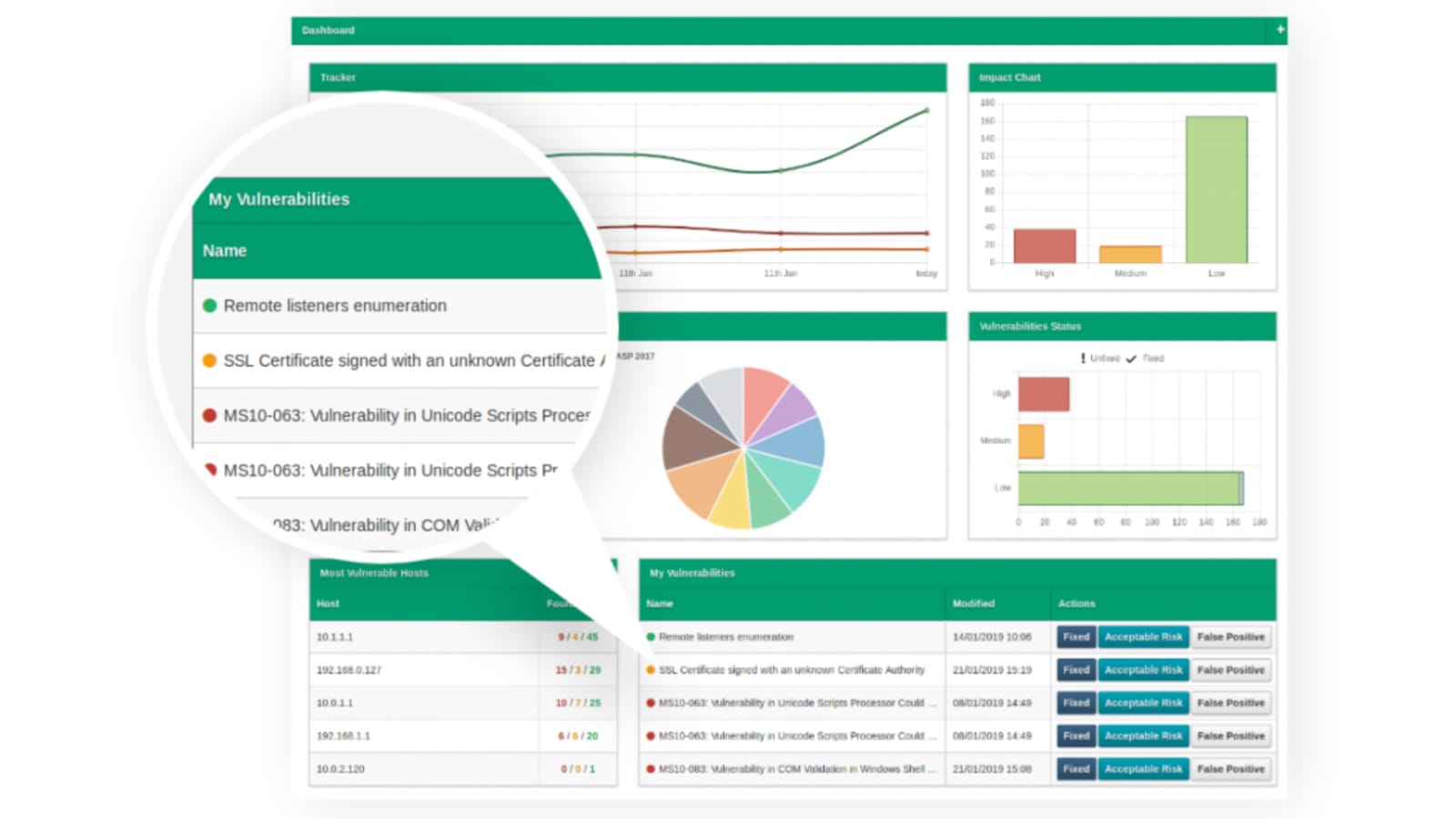
Task: Mark MS10-083 COM Validation vulnerability as Fixed
Action: click(1076, 769)
